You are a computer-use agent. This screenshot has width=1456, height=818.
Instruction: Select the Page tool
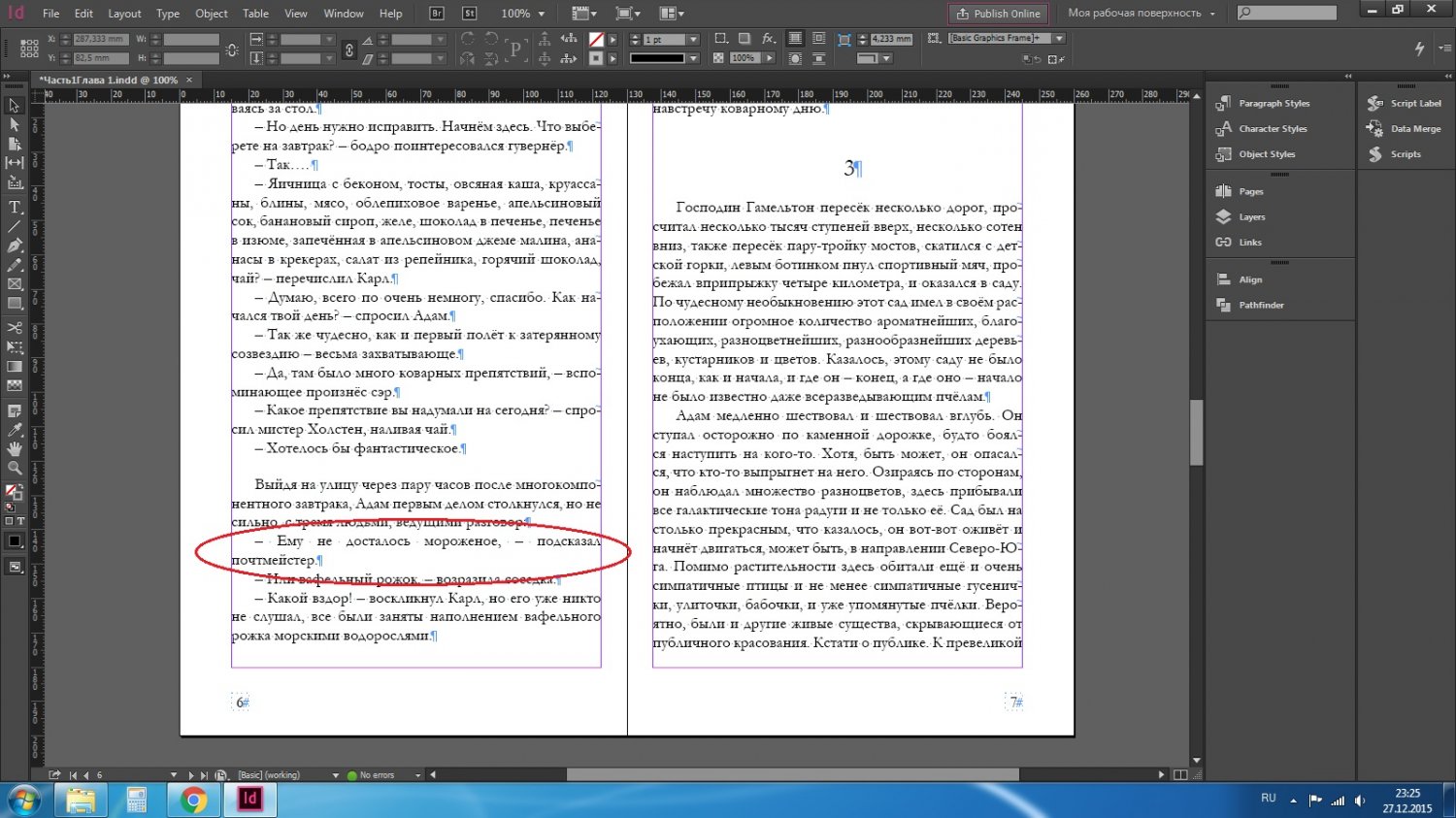15,144
